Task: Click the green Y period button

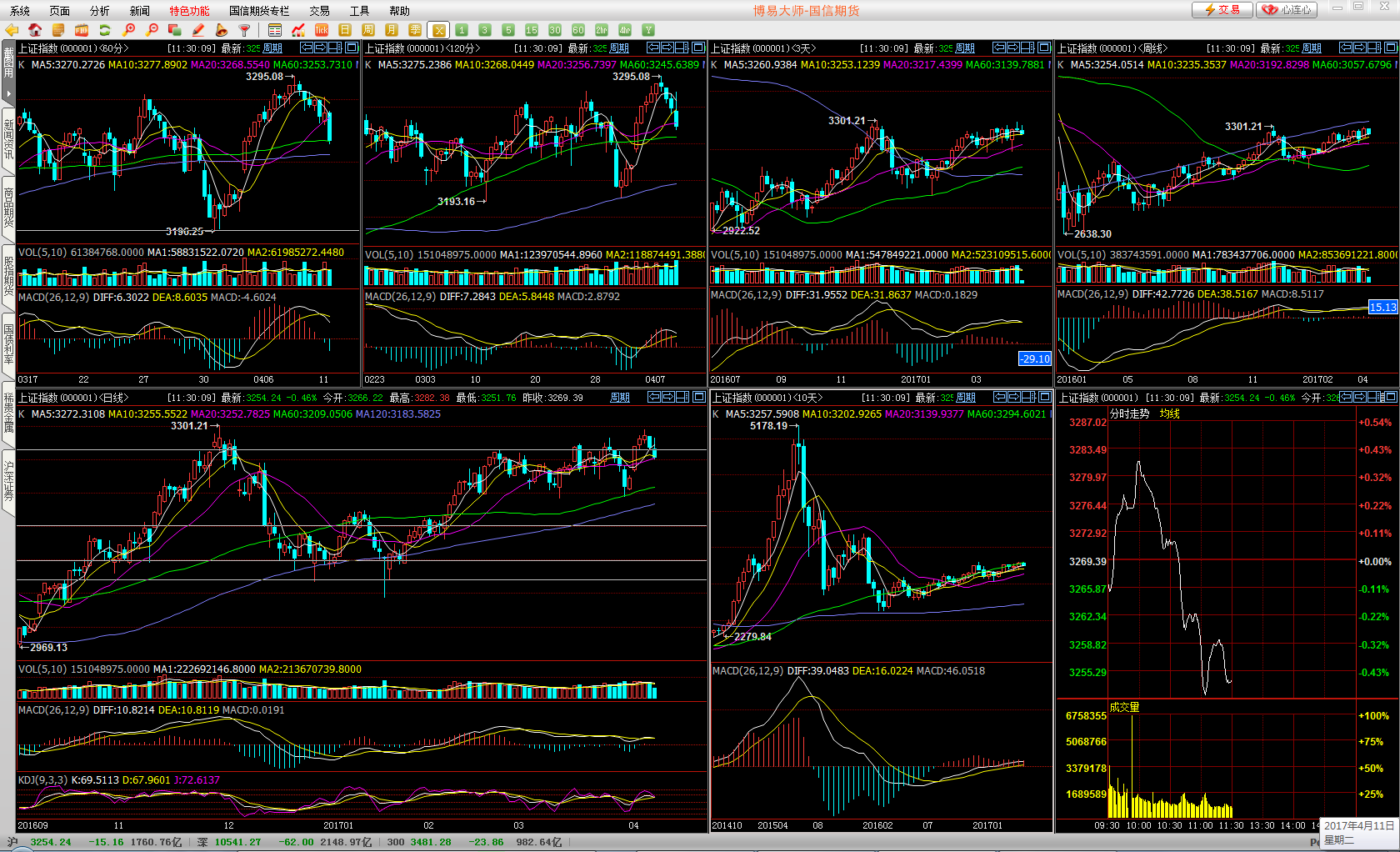Action: click(x=648, y=30)
